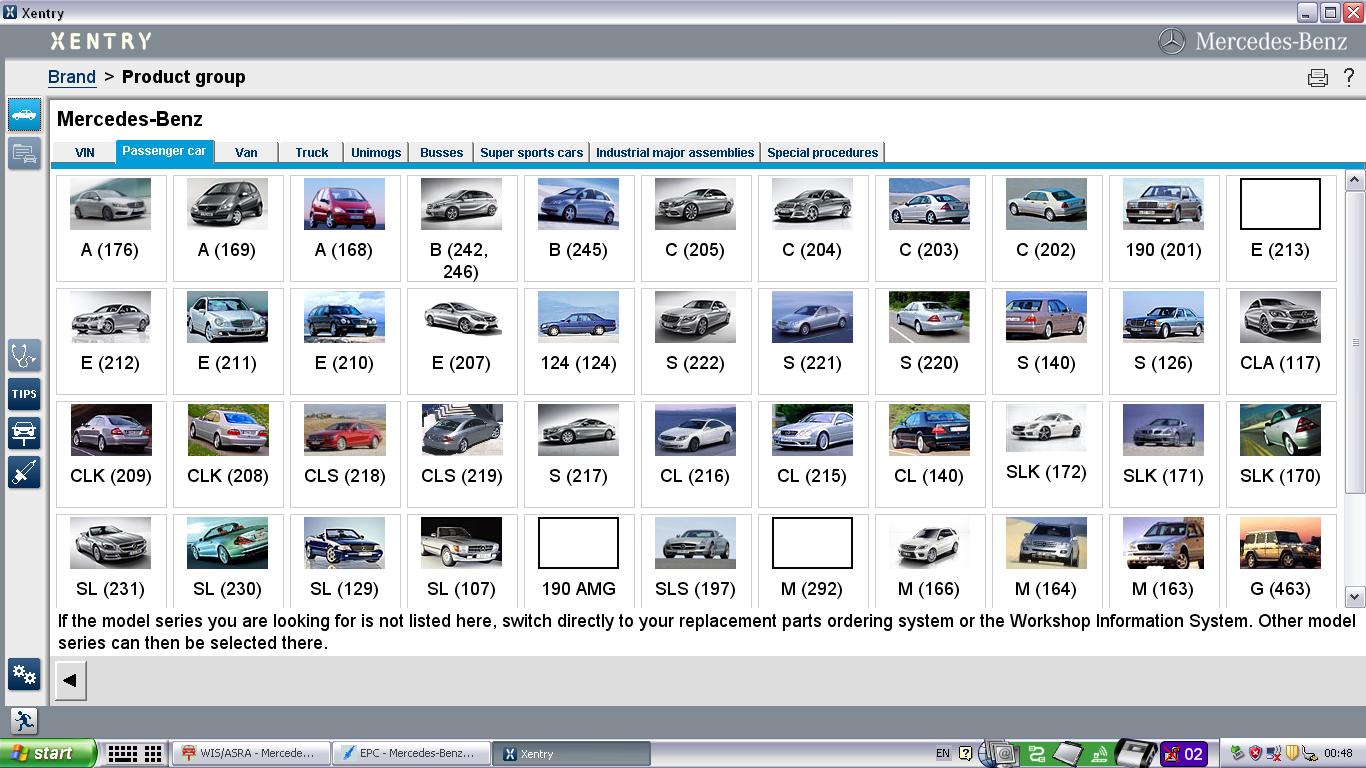
Task: Pick the E (211) model series
Action: pyautogui.click(x=227, y=341)
